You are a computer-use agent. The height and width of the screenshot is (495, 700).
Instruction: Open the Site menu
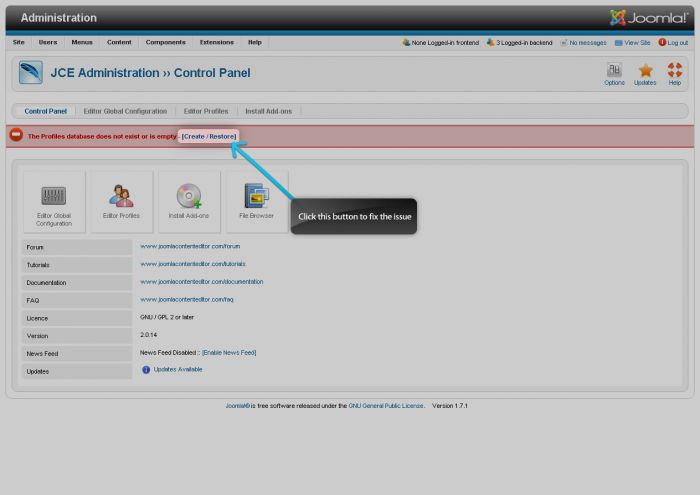click(19, 42)
